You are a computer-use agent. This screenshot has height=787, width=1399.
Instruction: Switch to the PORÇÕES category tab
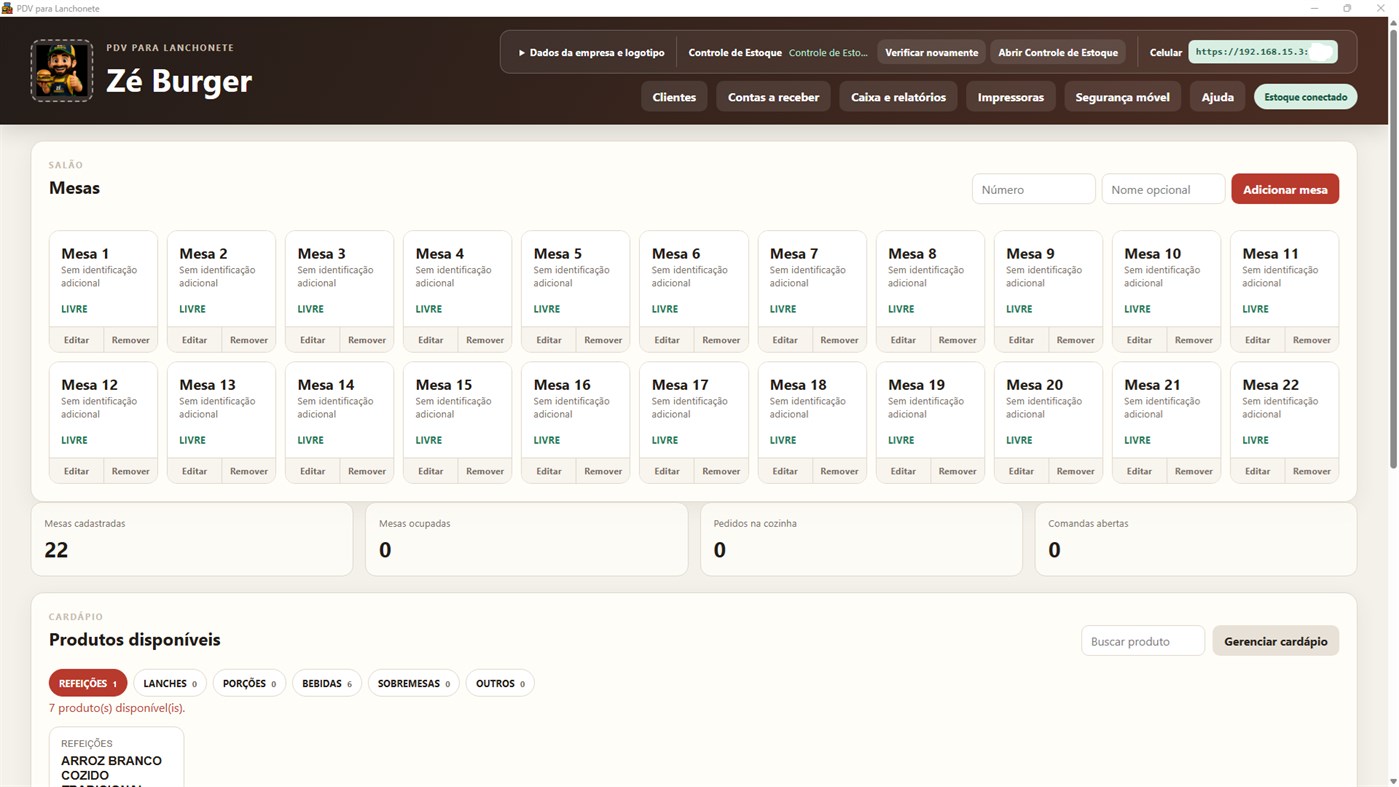[249, 683]
